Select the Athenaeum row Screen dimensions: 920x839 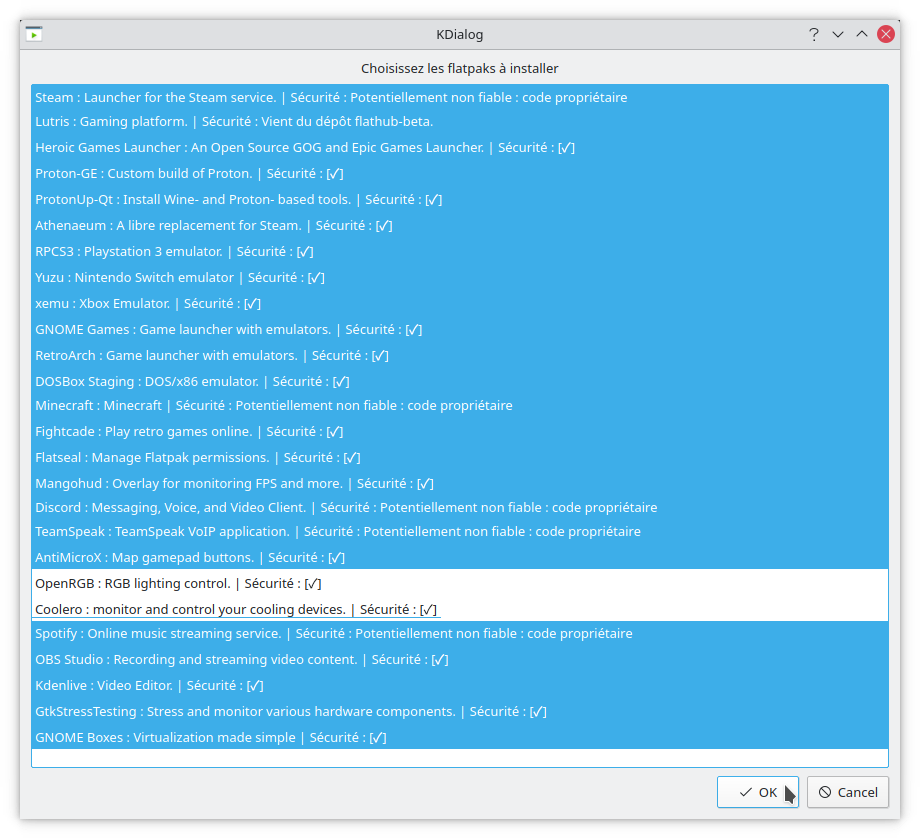tap(460, 225)
